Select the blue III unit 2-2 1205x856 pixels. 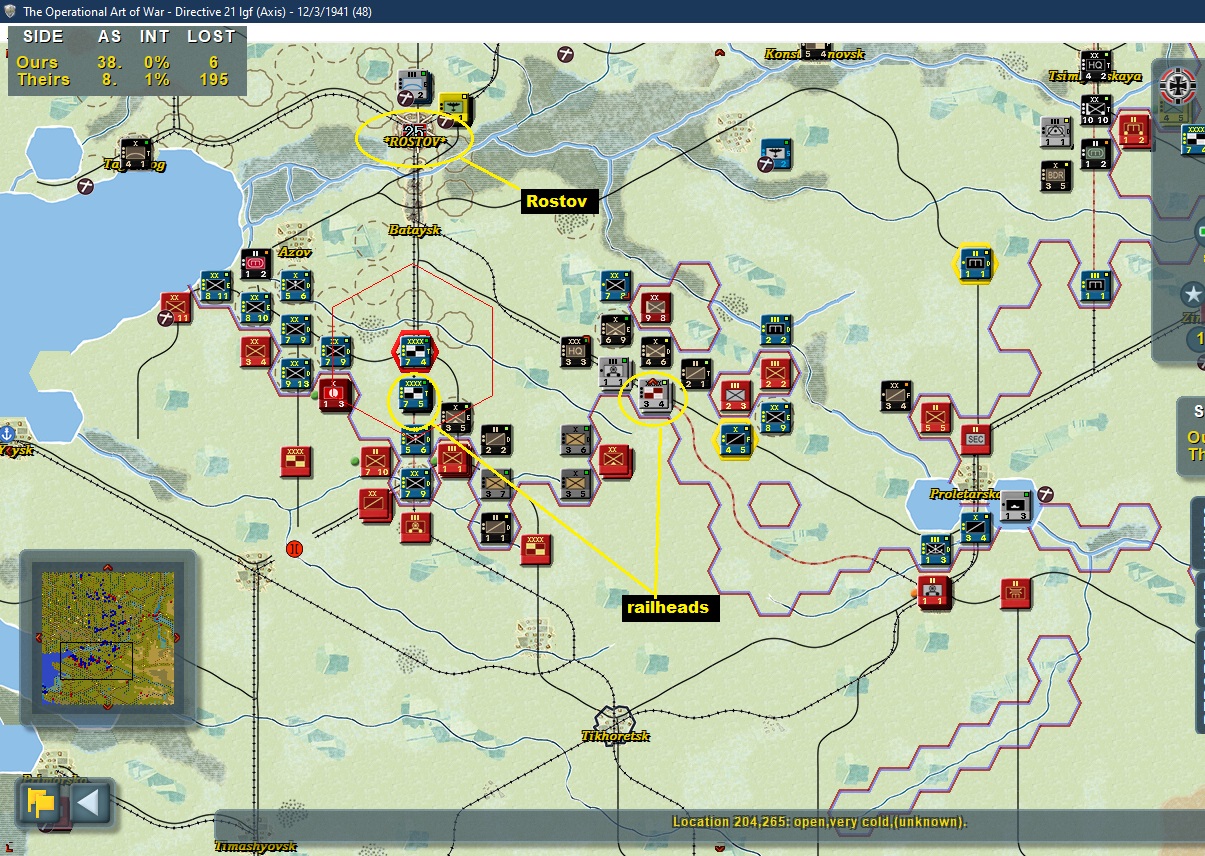click(x=775, y=330)
